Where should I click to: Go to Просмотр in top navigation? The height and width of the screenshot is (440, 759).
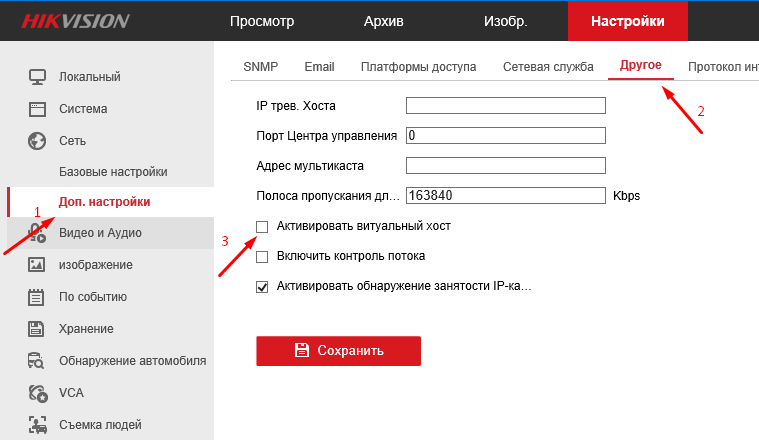pyautogui.click(x=262, y=21)
